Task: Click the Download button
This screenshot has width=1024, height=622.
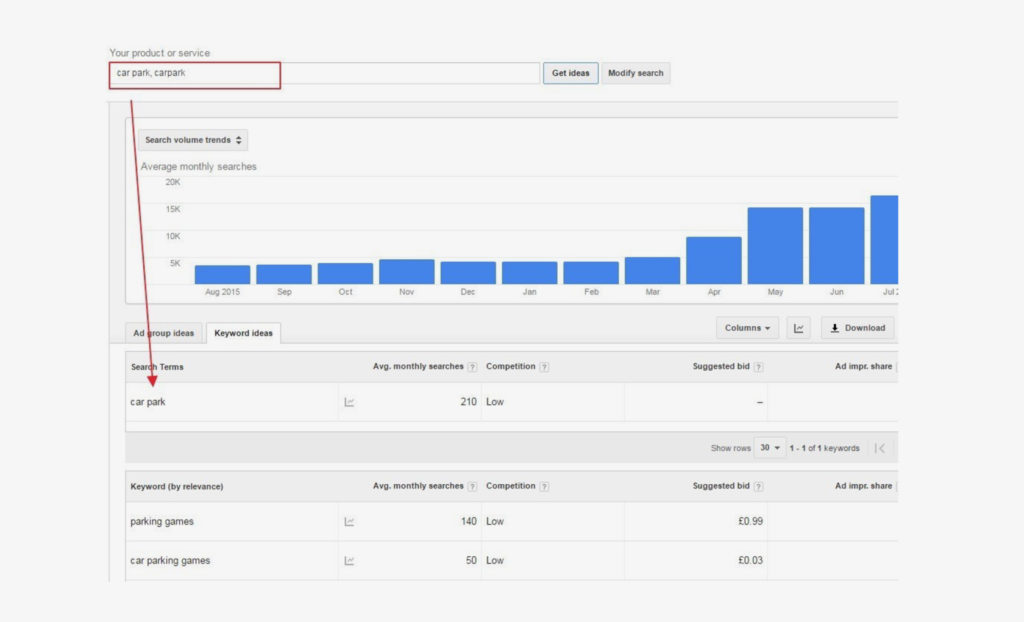Action: (x=857, y=328)
